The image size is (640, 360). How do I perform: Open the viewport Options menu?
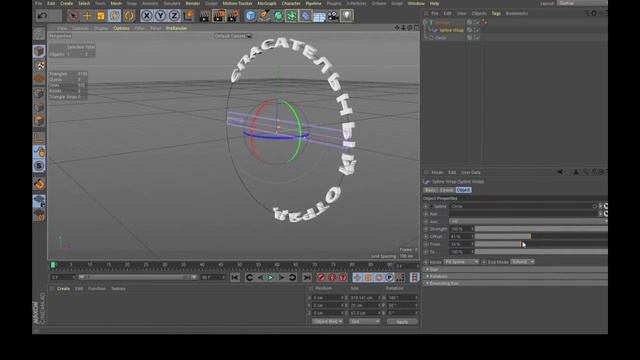pyautogui.click(x=121, y=28)
